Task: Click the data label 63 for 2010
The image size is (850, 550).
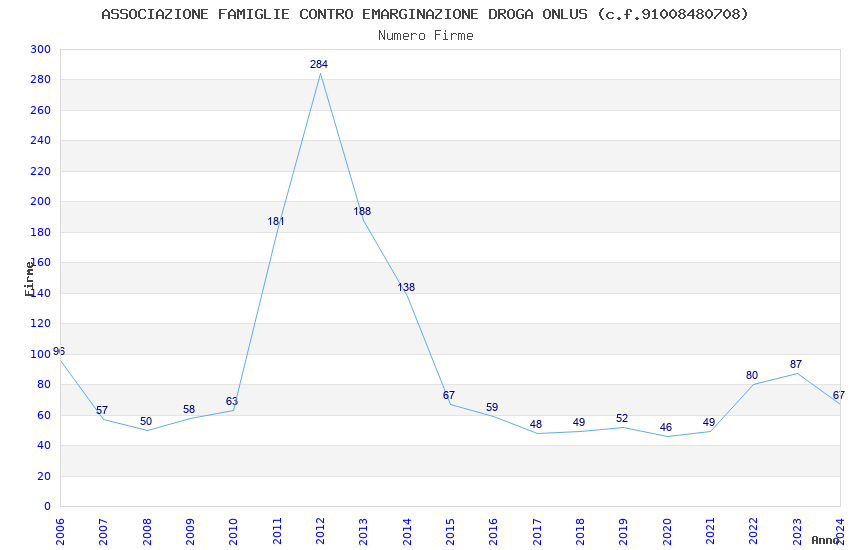Action: pos(232,401)
